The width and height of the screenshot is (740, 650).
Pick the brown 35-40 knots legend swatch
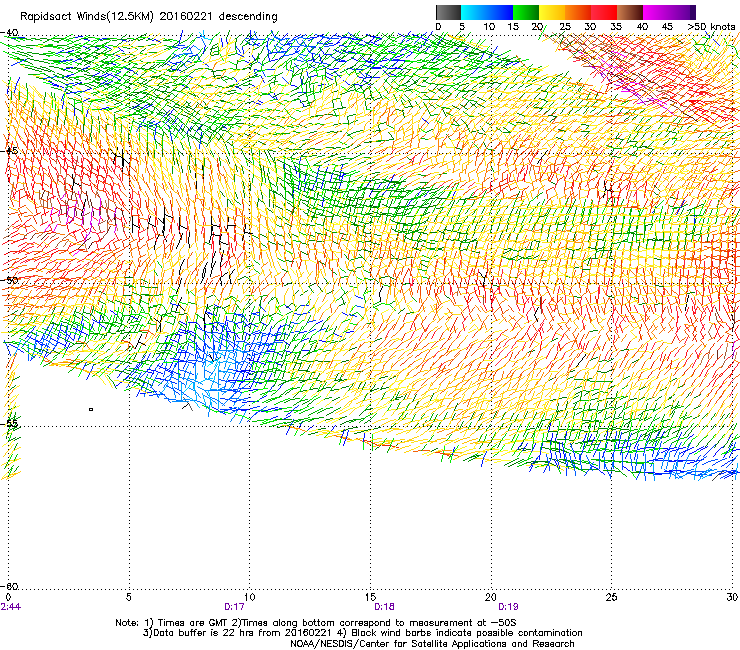click(x=630, y=12)
